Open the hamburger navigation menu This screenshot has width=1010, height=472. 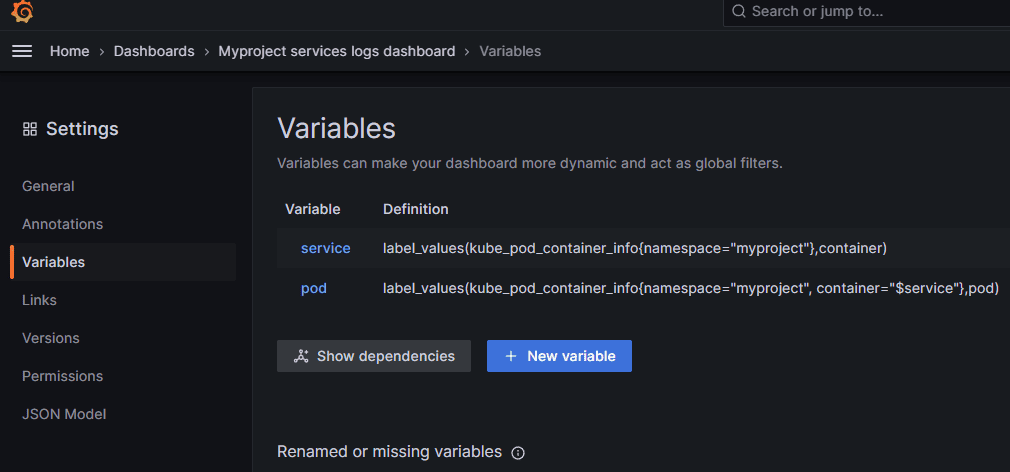(x=22, y=51)
